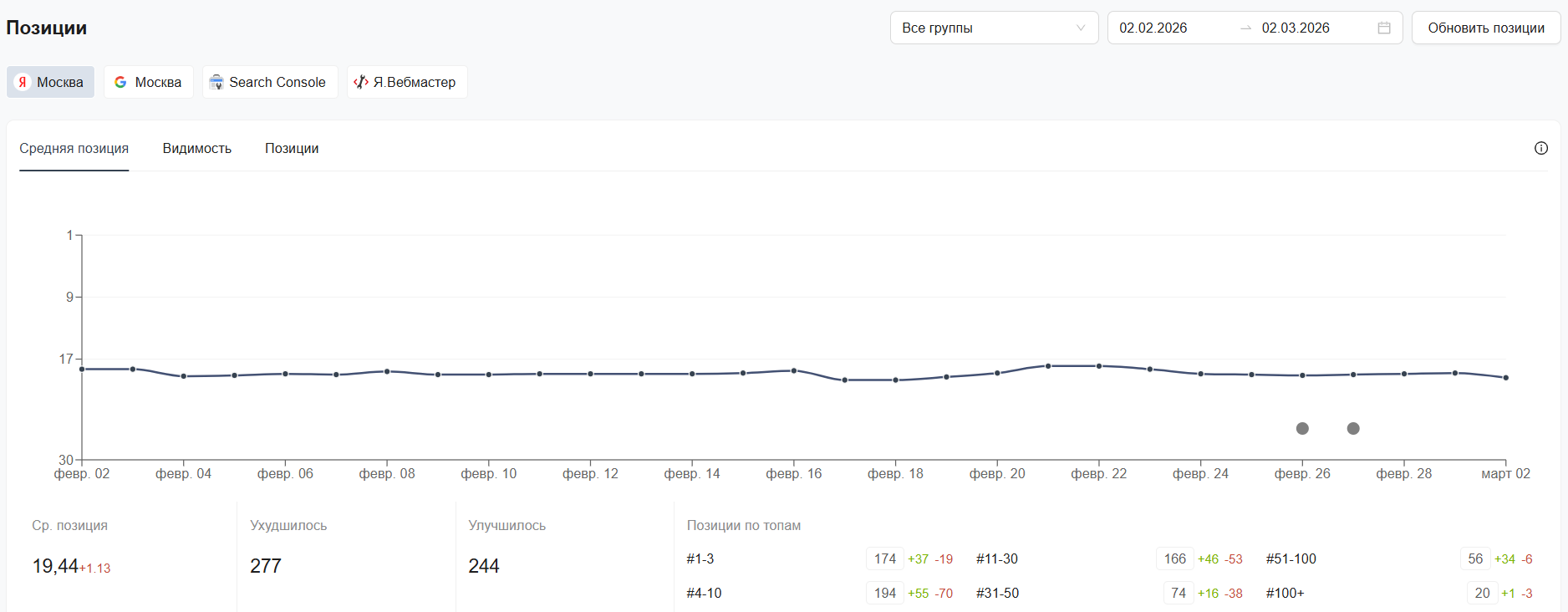Select the Yandex Москва search engine tab
The height and width of the screenshot is (612, 1568).
(50, 82)
